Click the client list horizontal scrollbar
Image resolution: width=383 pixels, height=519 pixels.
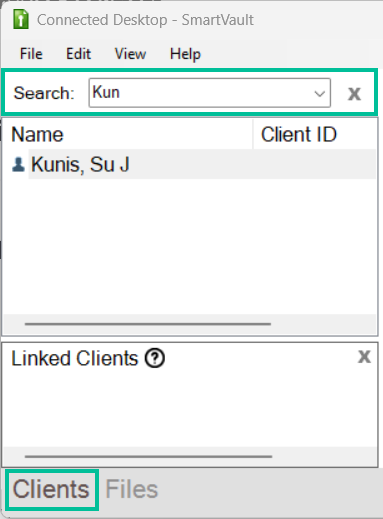click(x=148, y=324)
